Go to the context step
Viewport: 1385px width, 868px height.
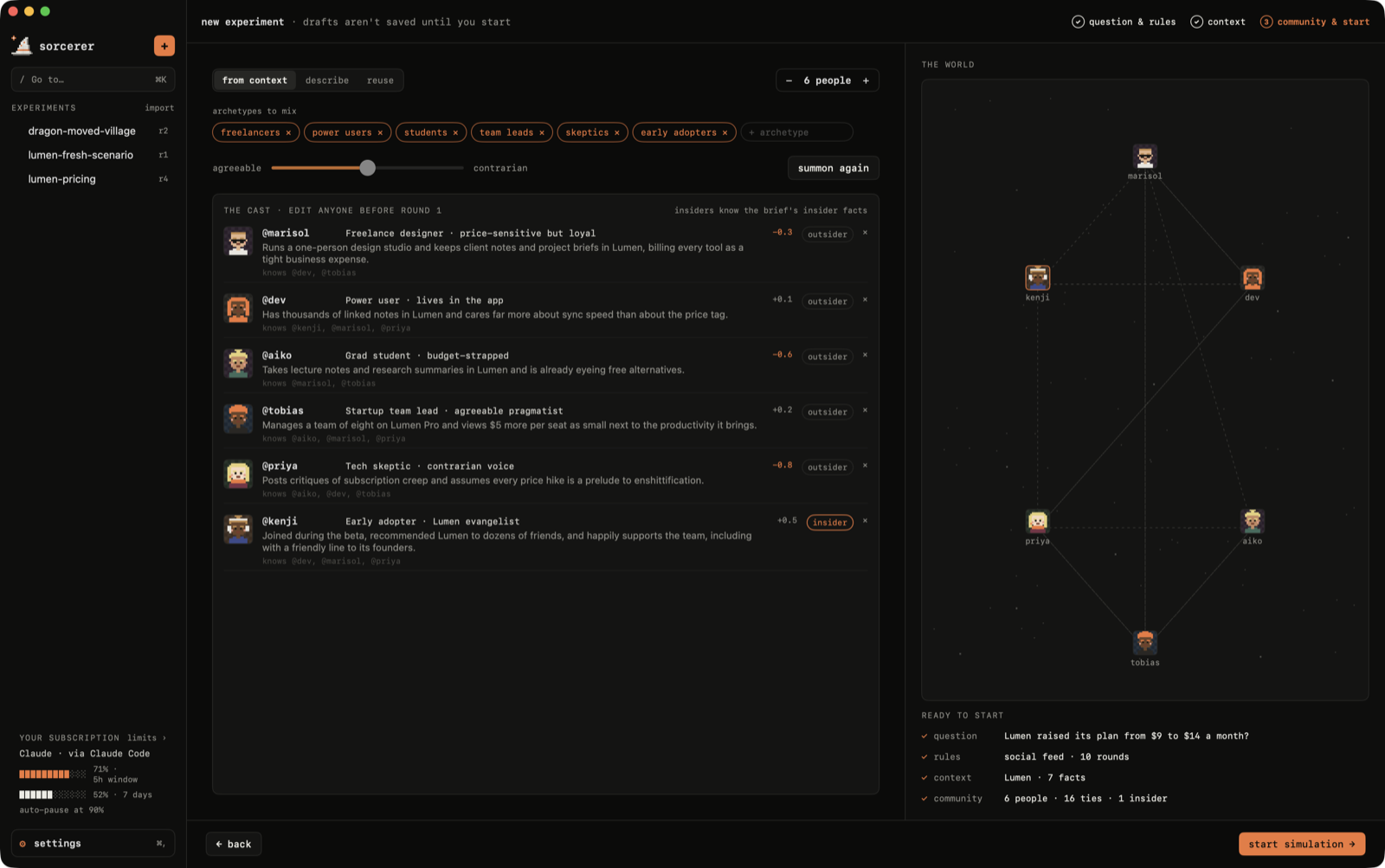[x=1218, y=22]
